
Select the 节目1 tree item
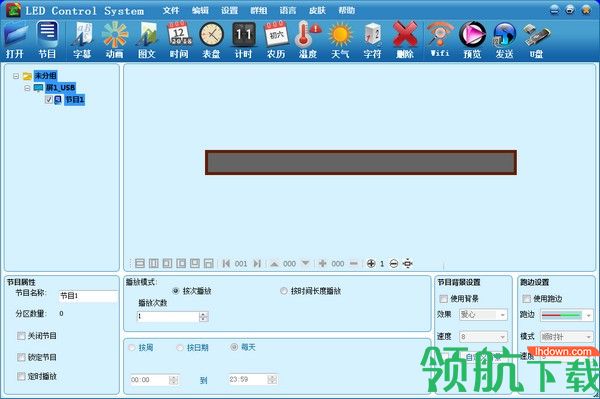tap(74, 100)
